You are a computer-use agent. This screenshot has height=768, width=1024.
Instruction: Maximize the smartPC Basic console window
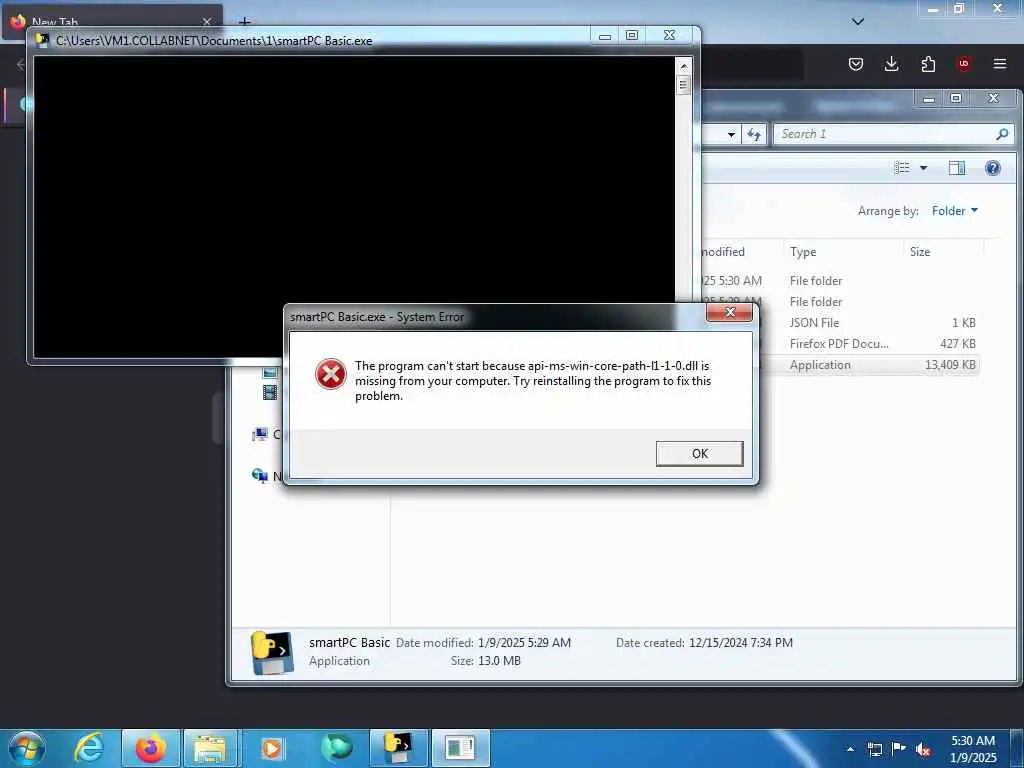tap(632, 35)
